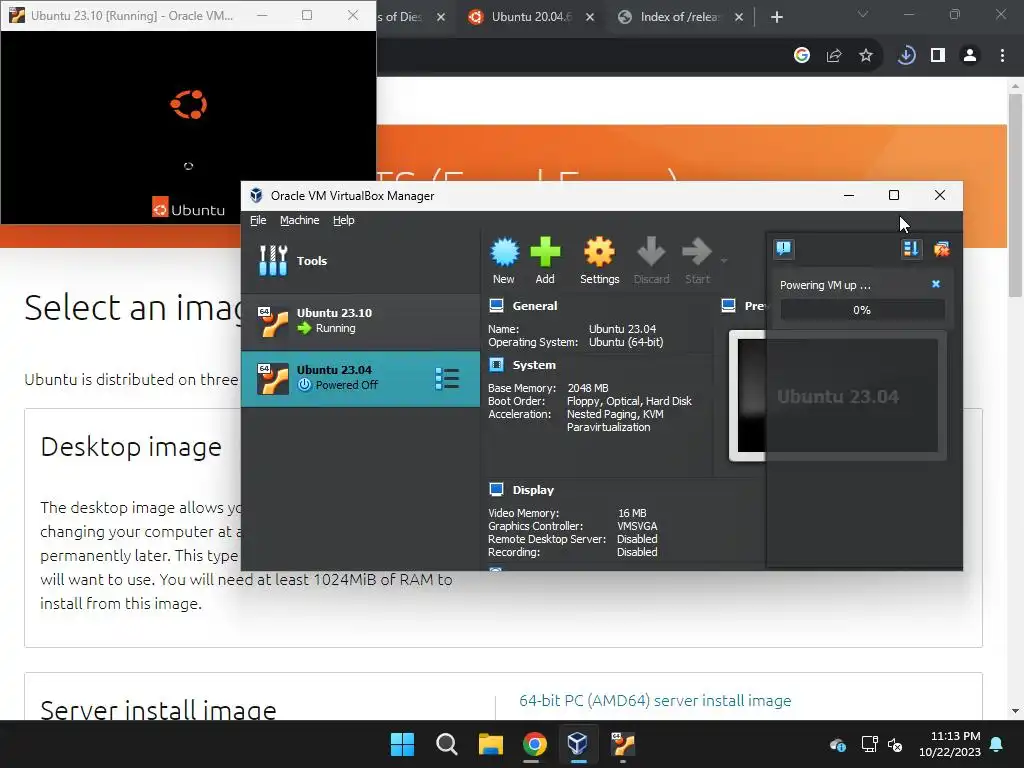The width and height of the screenshot is (1024, 768).
Task: Open the Windows notification bell
Action: point(997,744)
